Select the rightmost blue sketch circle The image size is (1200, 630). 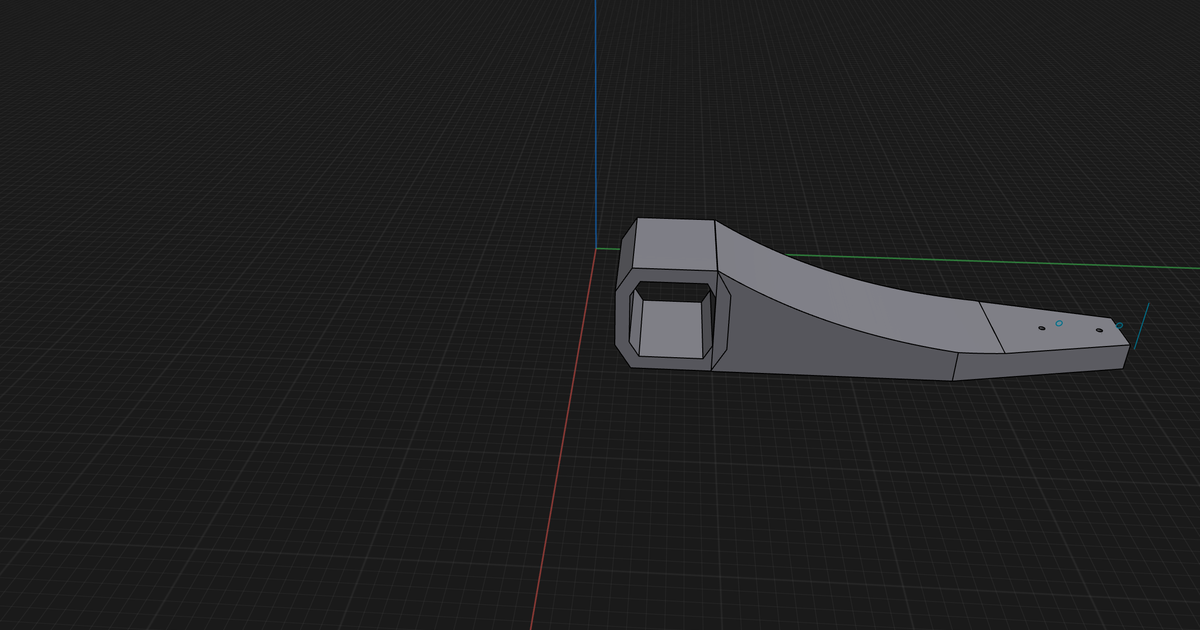(x=1119, y=325)
